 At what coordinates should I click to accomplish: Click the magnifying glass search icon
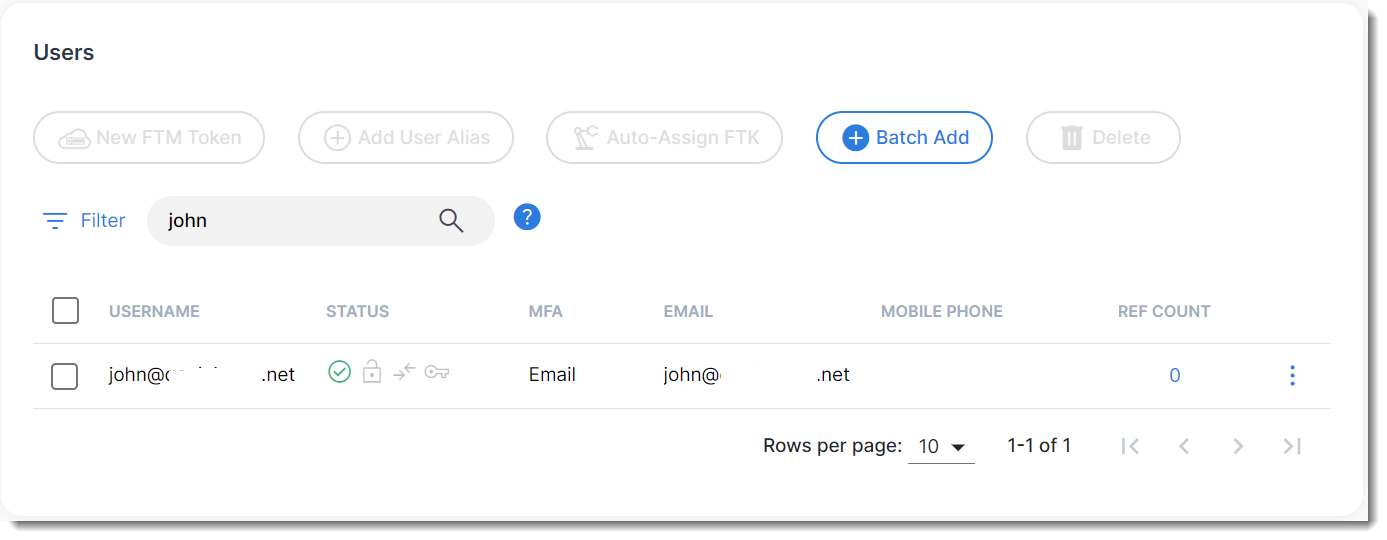coord(451,221)
